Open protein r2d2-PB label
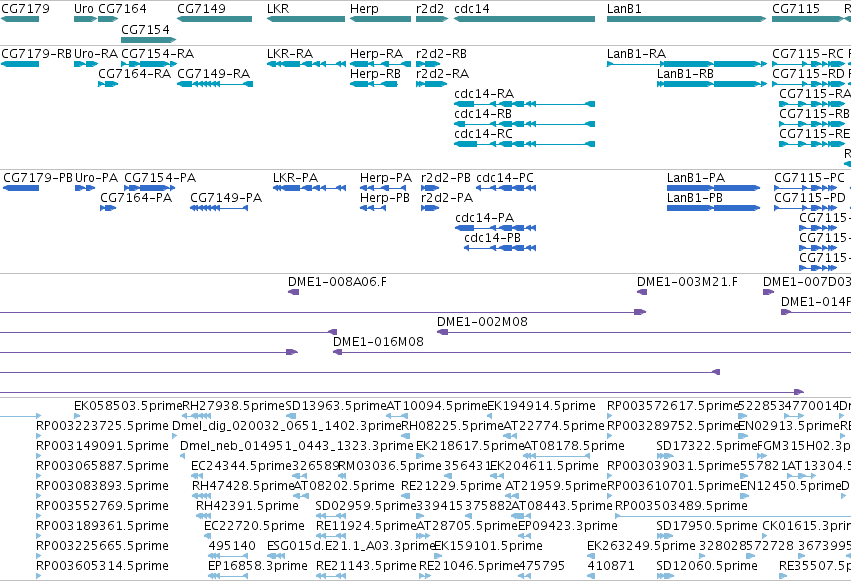The image size is (851, 581). tap(446, 177)
